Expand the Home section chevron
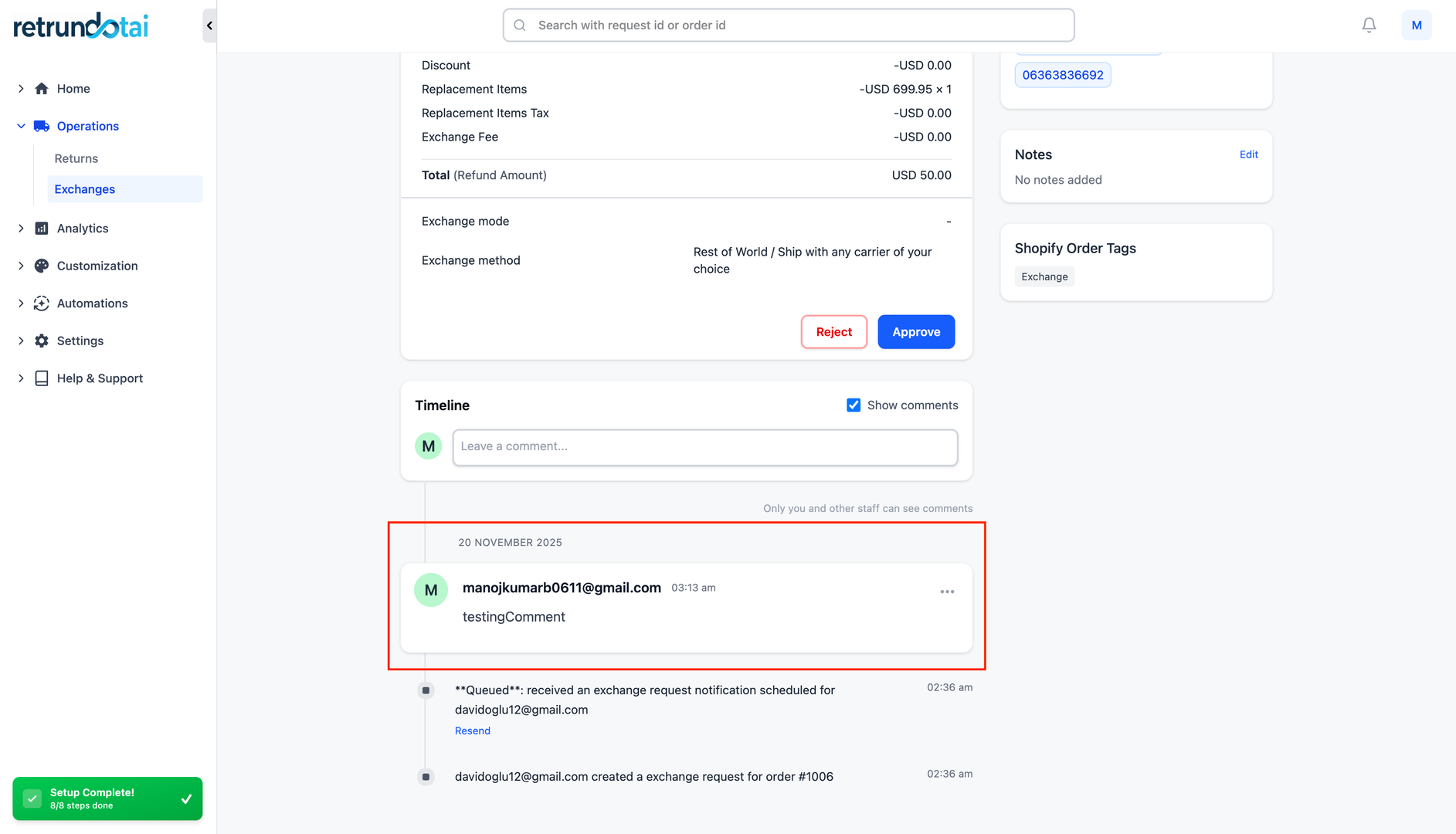 point(21,89)
